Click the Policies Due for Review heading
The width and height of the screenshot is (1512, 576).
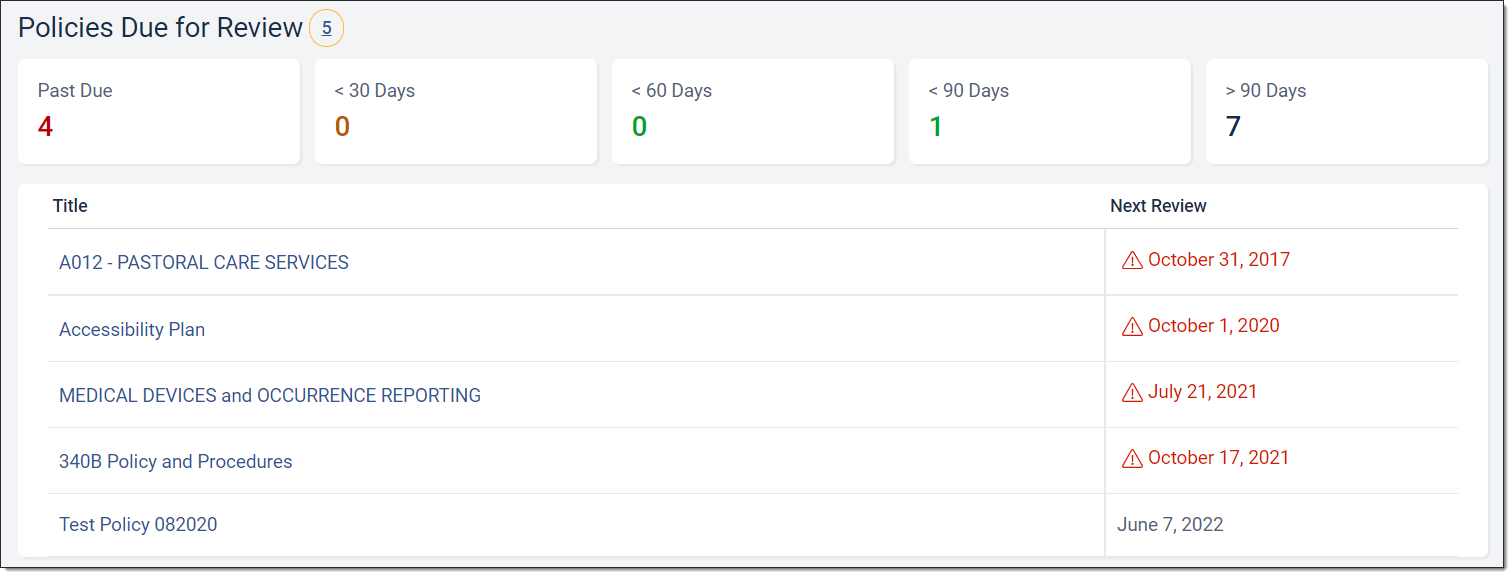160,28
